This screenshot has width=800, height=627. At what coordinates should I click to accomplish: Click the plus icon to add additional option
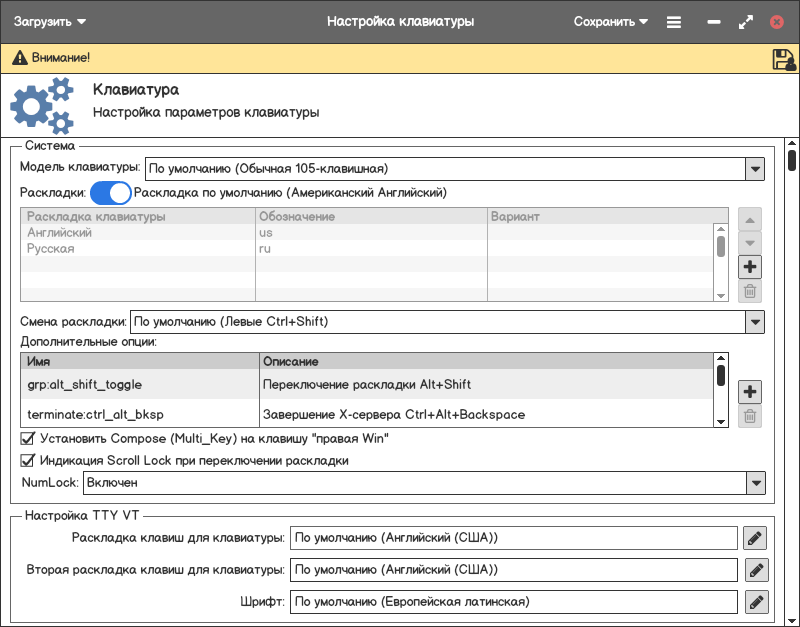click(x=750, y=391)
